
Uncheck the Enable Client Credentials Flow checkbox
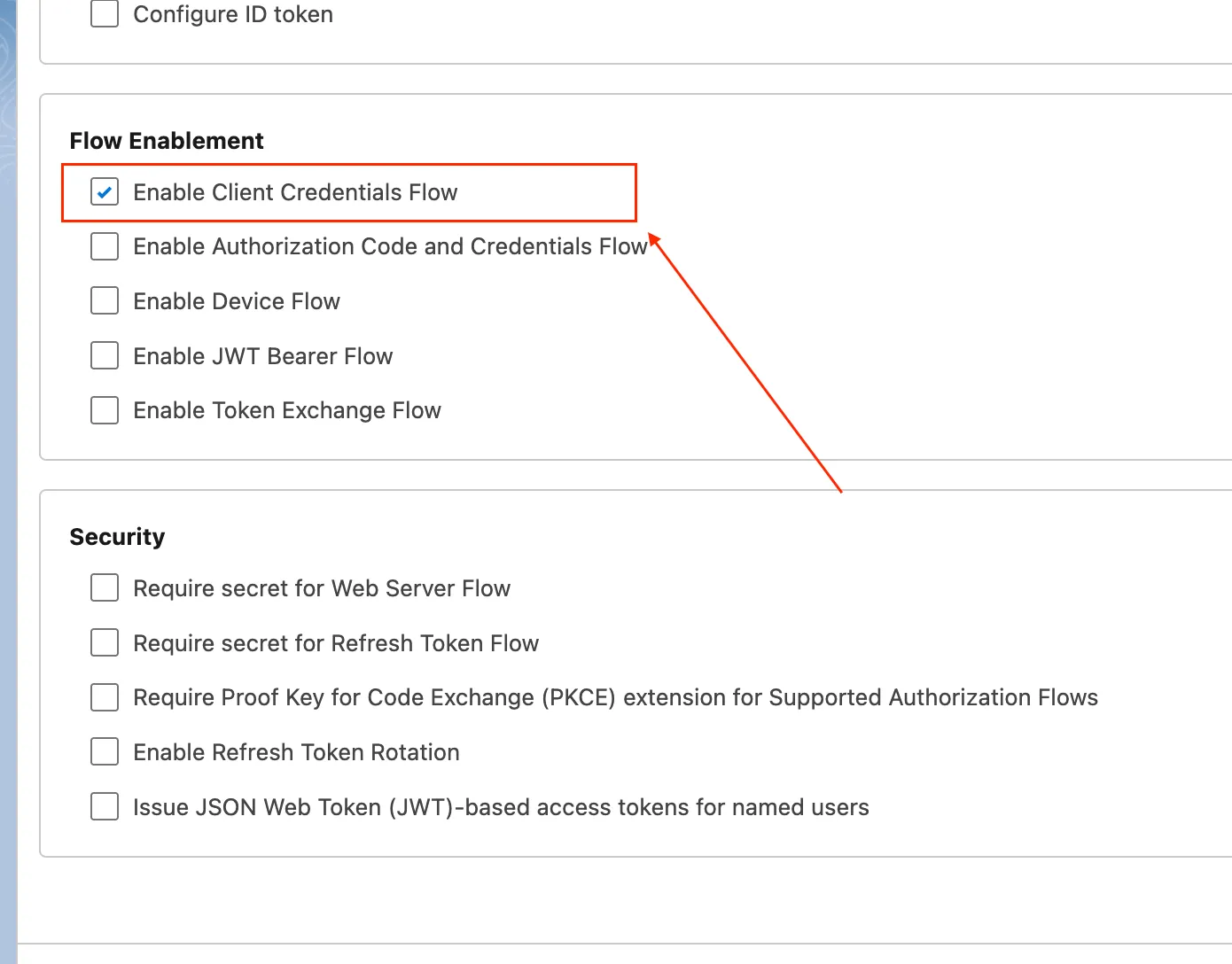105,192
